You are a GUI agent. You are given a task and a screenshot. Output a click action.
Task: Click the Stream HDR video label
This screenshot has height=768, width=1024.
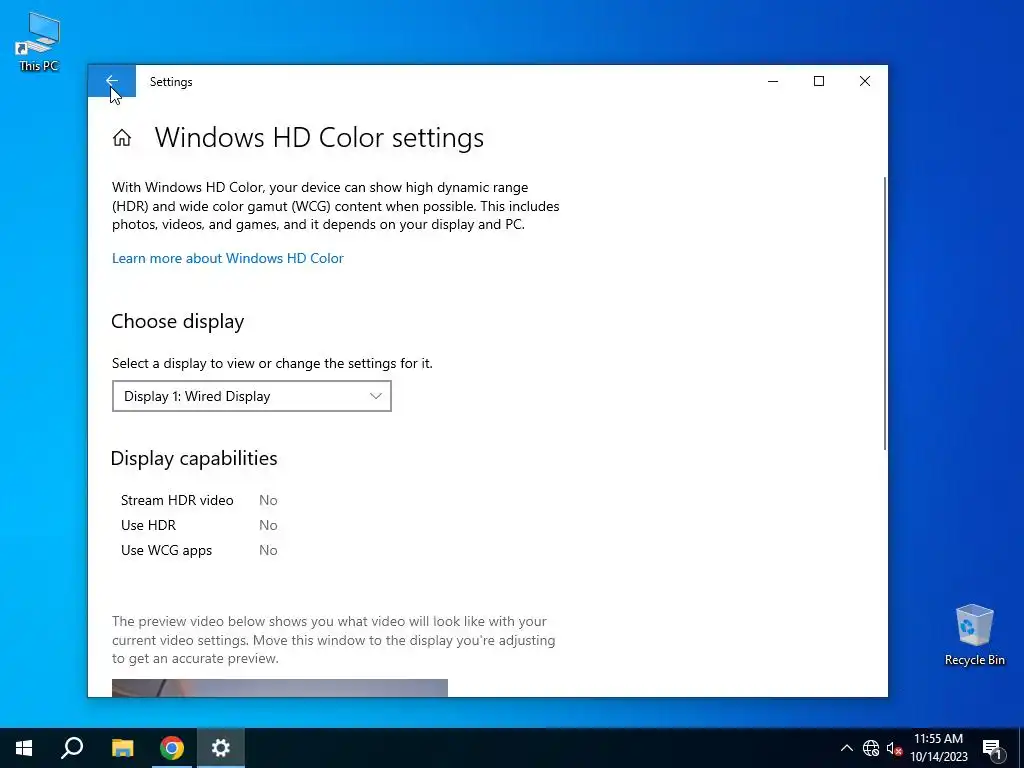click(x=177, y=500)
